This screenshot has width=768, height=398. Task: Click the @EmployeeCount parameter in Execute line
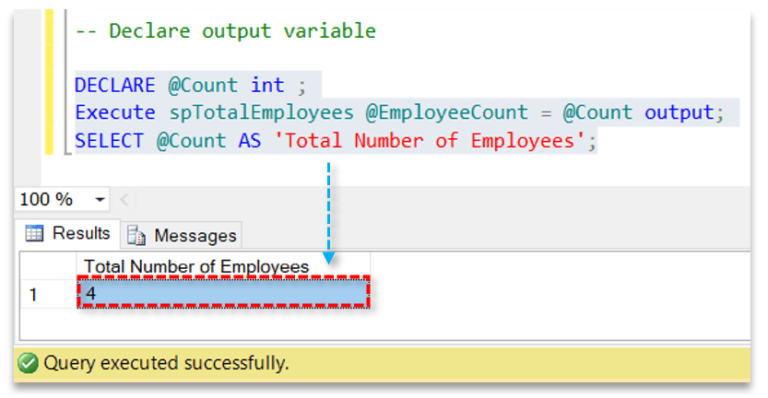click(447, 113)
